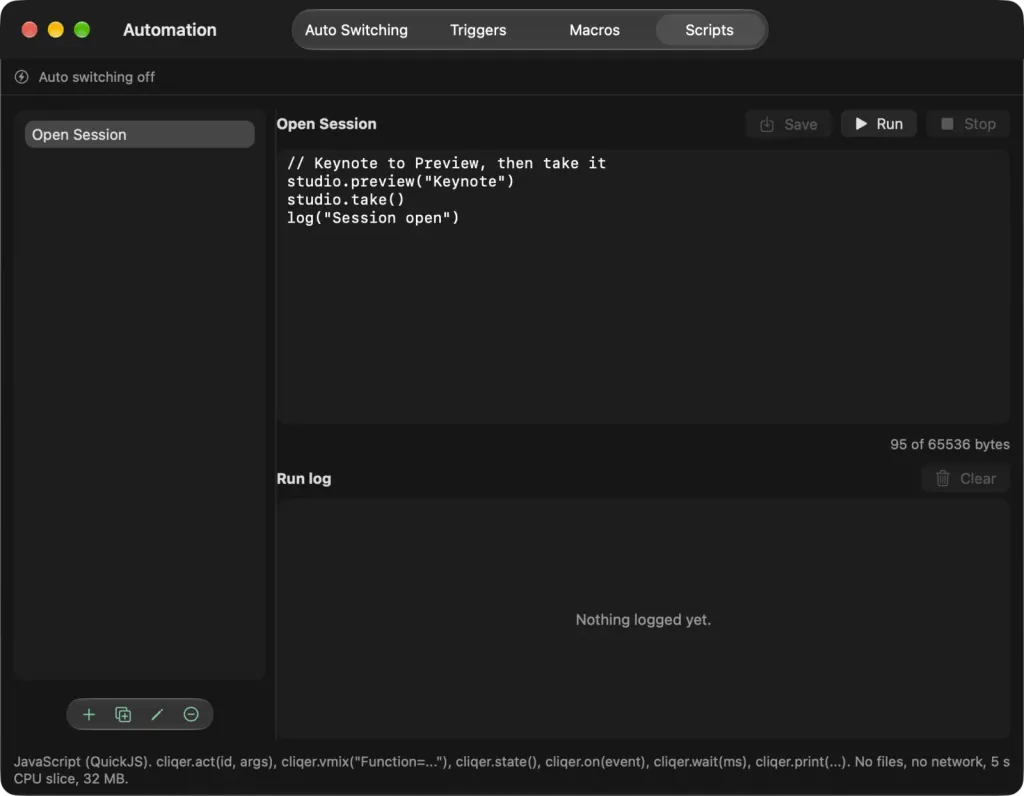The image size is (1024, 796).
Task: Open the Triggers tab
Action: 478,30
